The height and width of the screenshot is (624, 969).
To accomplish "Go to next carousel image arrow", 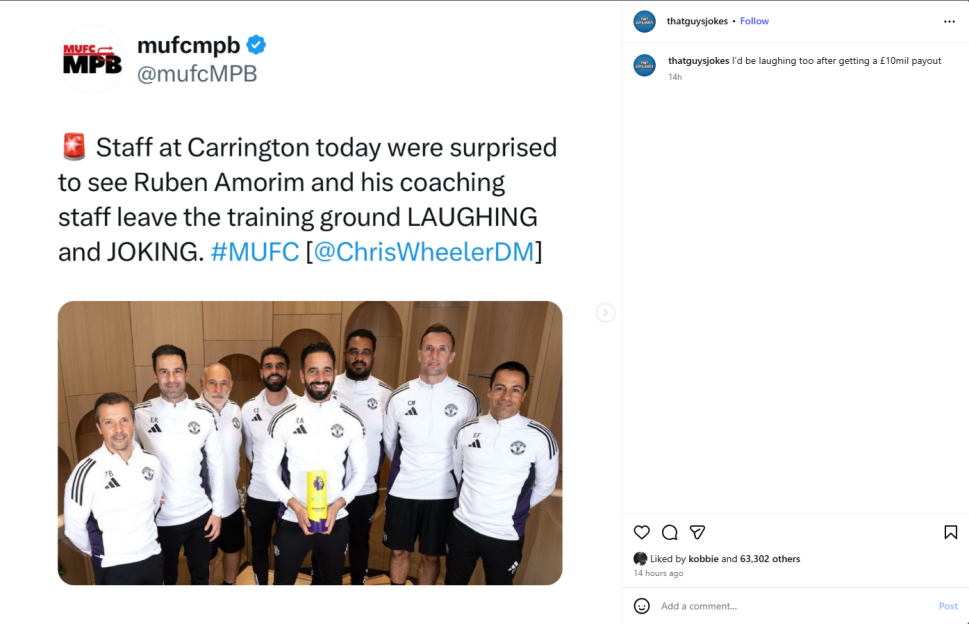I will (x=605, y=313).
